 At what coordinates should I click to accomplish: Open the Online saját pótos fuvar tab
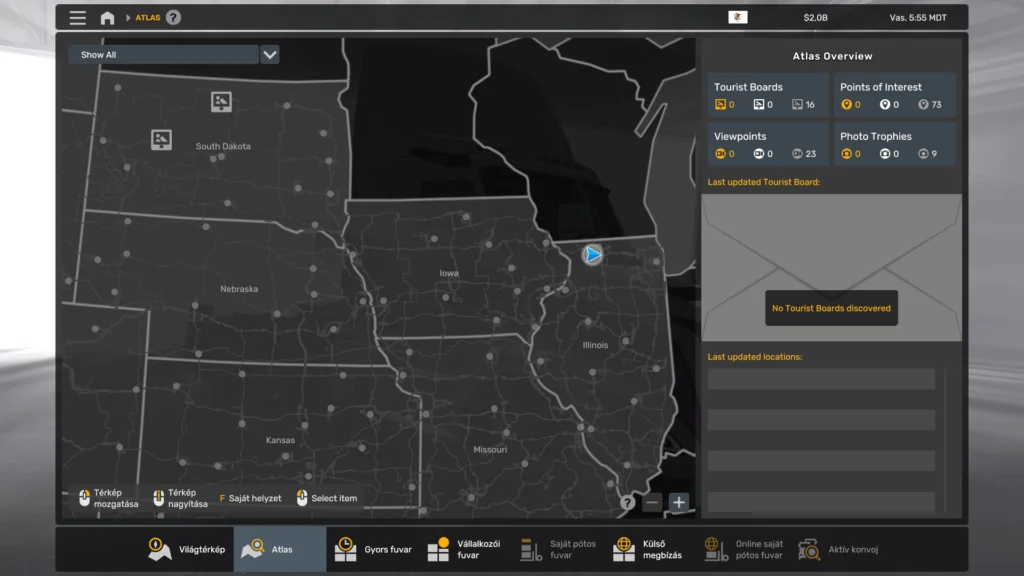(744, 549)
